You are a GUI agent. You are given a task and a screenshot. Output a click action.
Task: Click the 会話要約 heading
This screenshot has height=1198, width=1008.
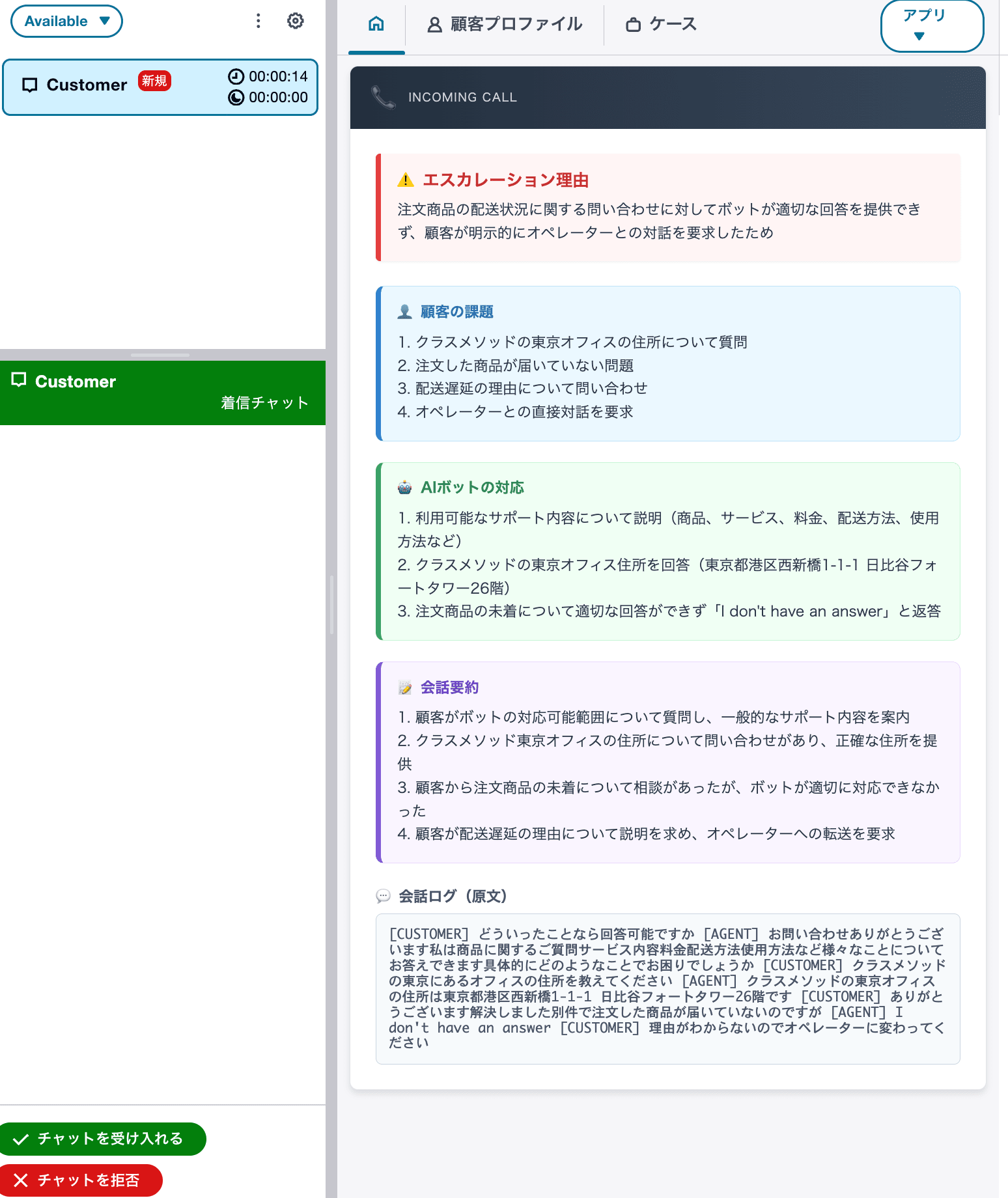tap(449, 688)
